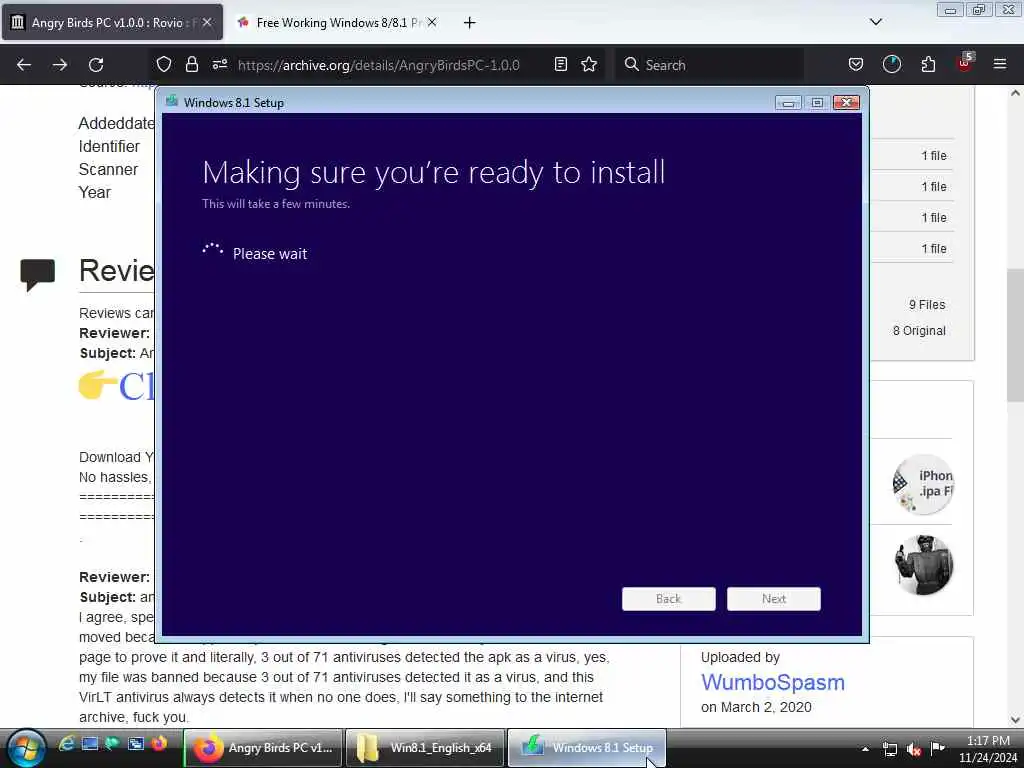Close the Angry Birds PC tab
Viewport: 1024px width, 768px height.
(207, 22)
